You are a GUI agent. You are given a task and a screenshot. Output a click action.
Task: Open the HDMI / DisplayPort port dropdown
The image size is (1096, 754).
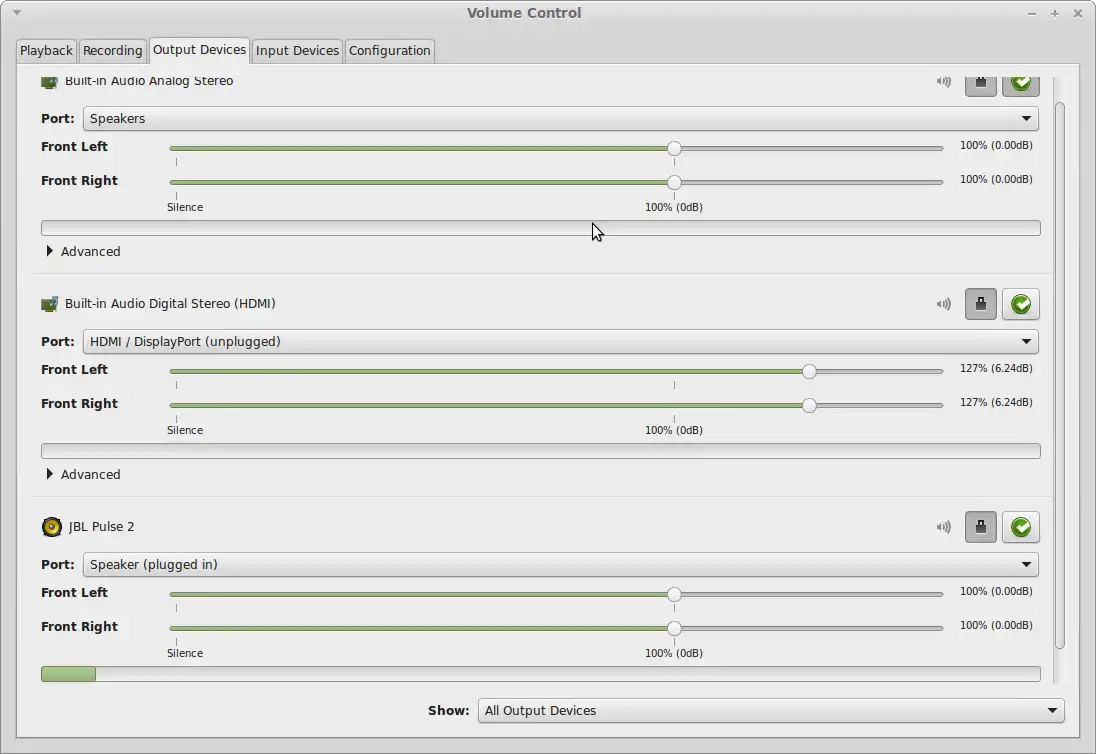coord(561,342)
